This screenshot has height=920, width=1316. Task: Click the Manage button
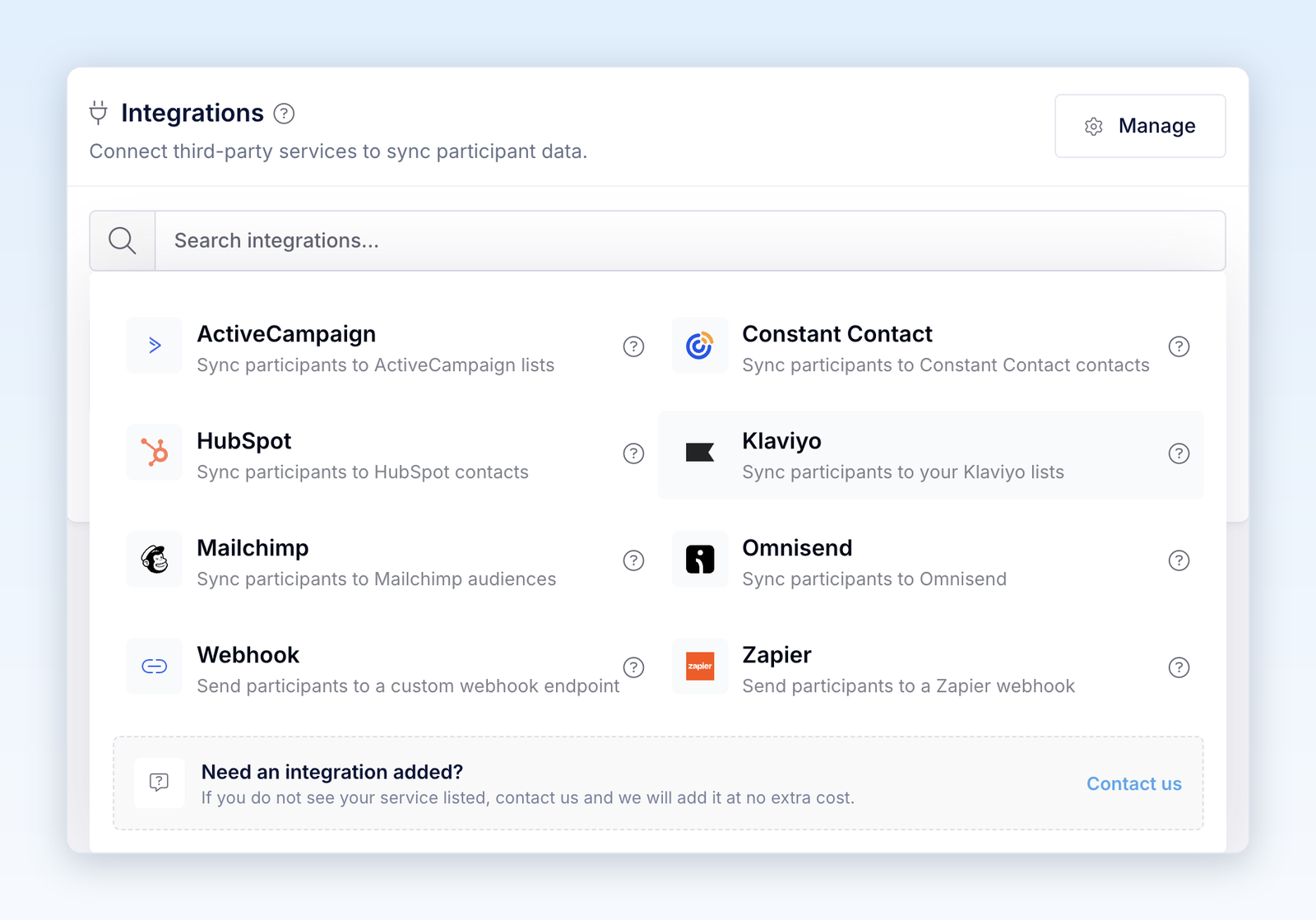pyautogui.click(x=1140, y=126)
